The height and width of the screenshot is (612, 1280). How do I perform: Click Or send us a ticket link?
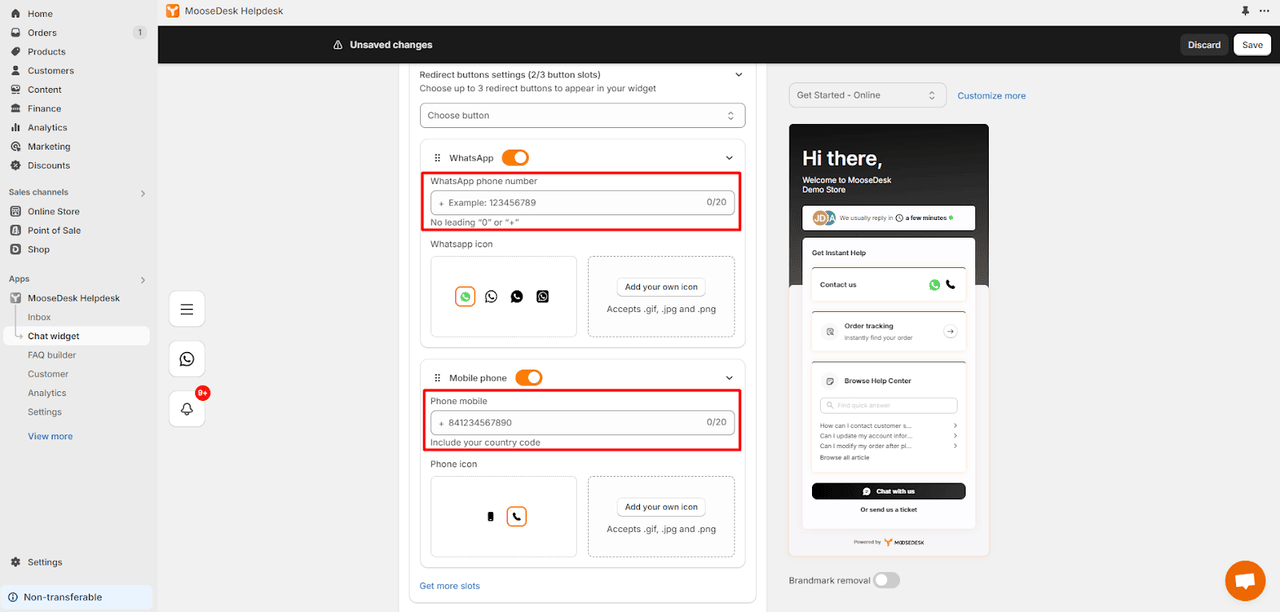click(888, 510)
